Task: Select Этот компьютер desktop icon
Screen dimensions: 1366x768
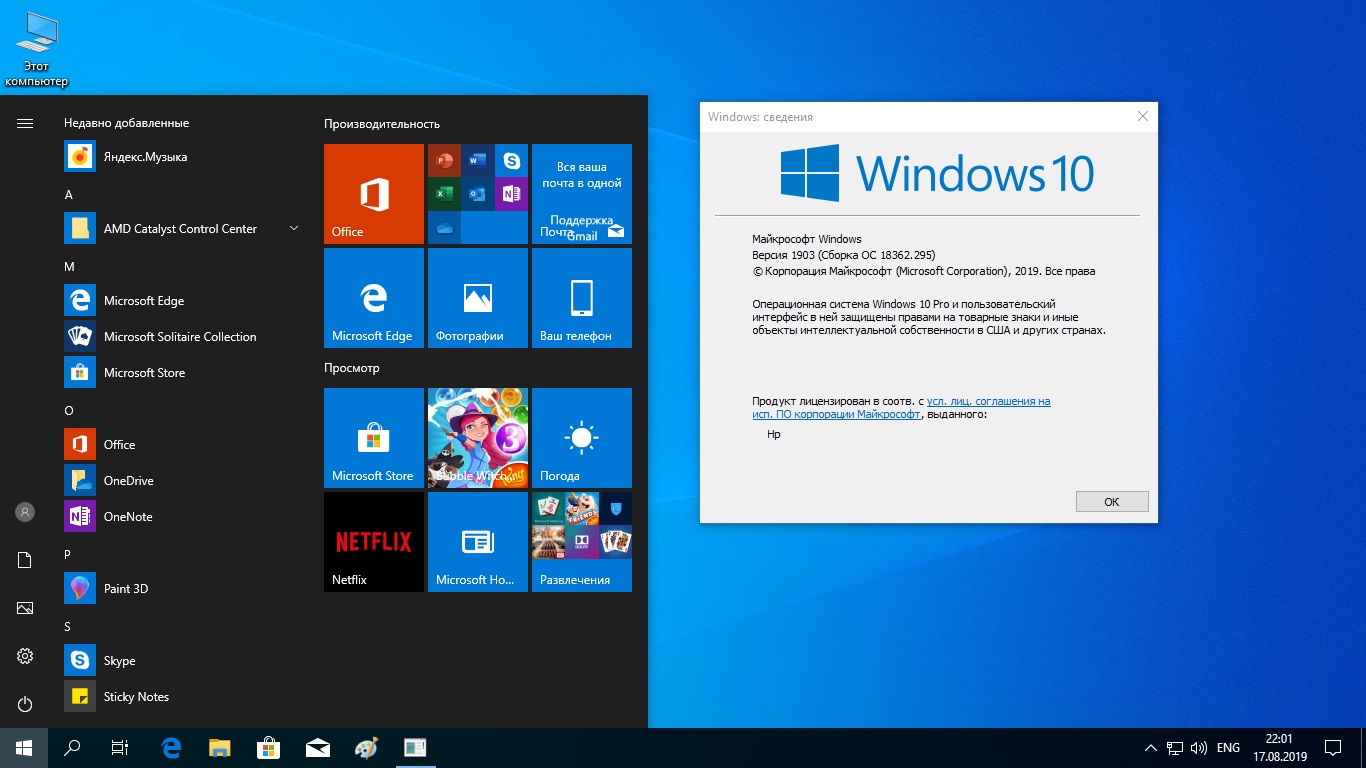Action: tap(37, 50)
